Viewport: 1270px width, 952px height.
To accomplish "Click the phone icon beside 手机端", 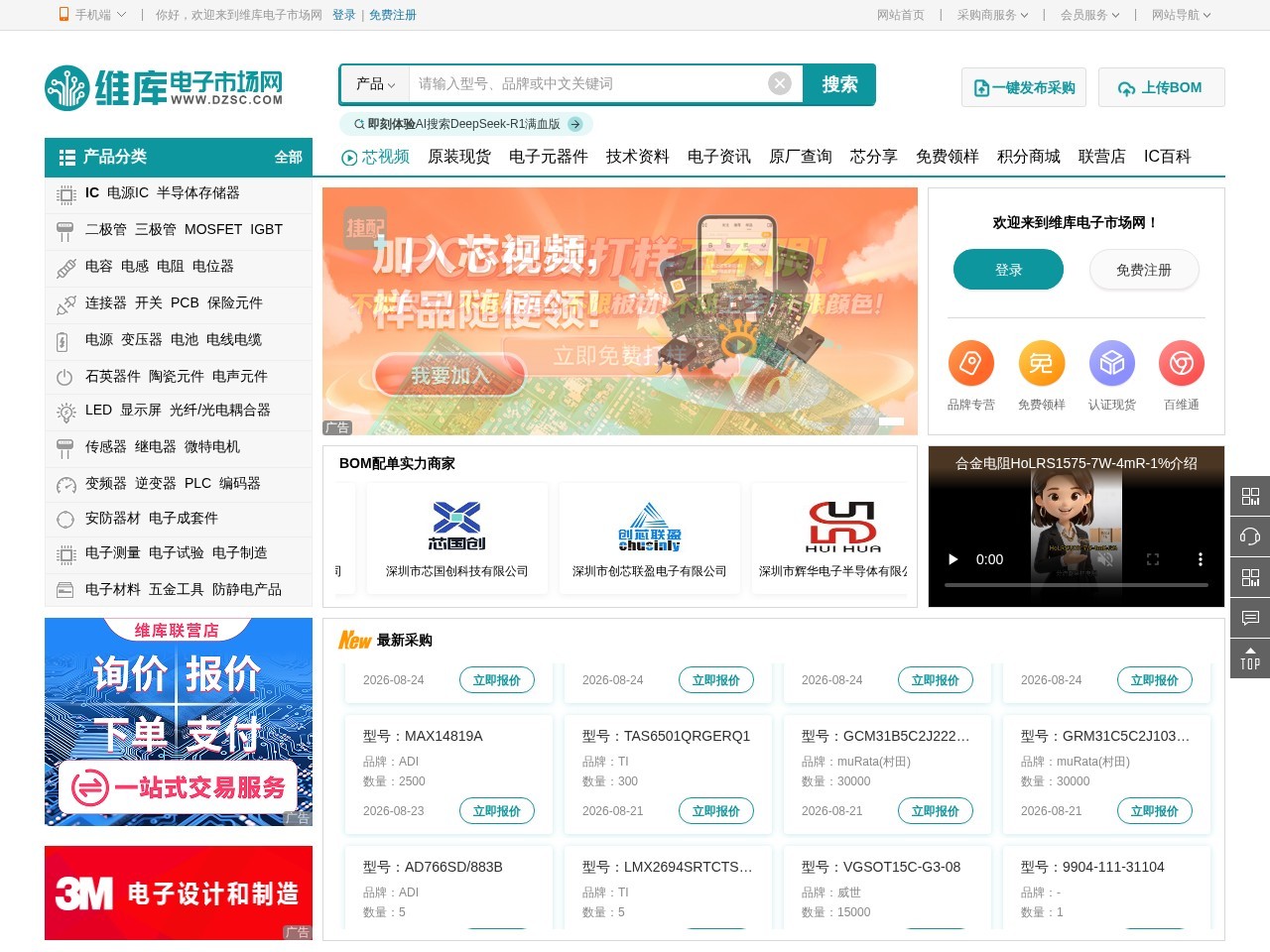I will pos(63,15).
